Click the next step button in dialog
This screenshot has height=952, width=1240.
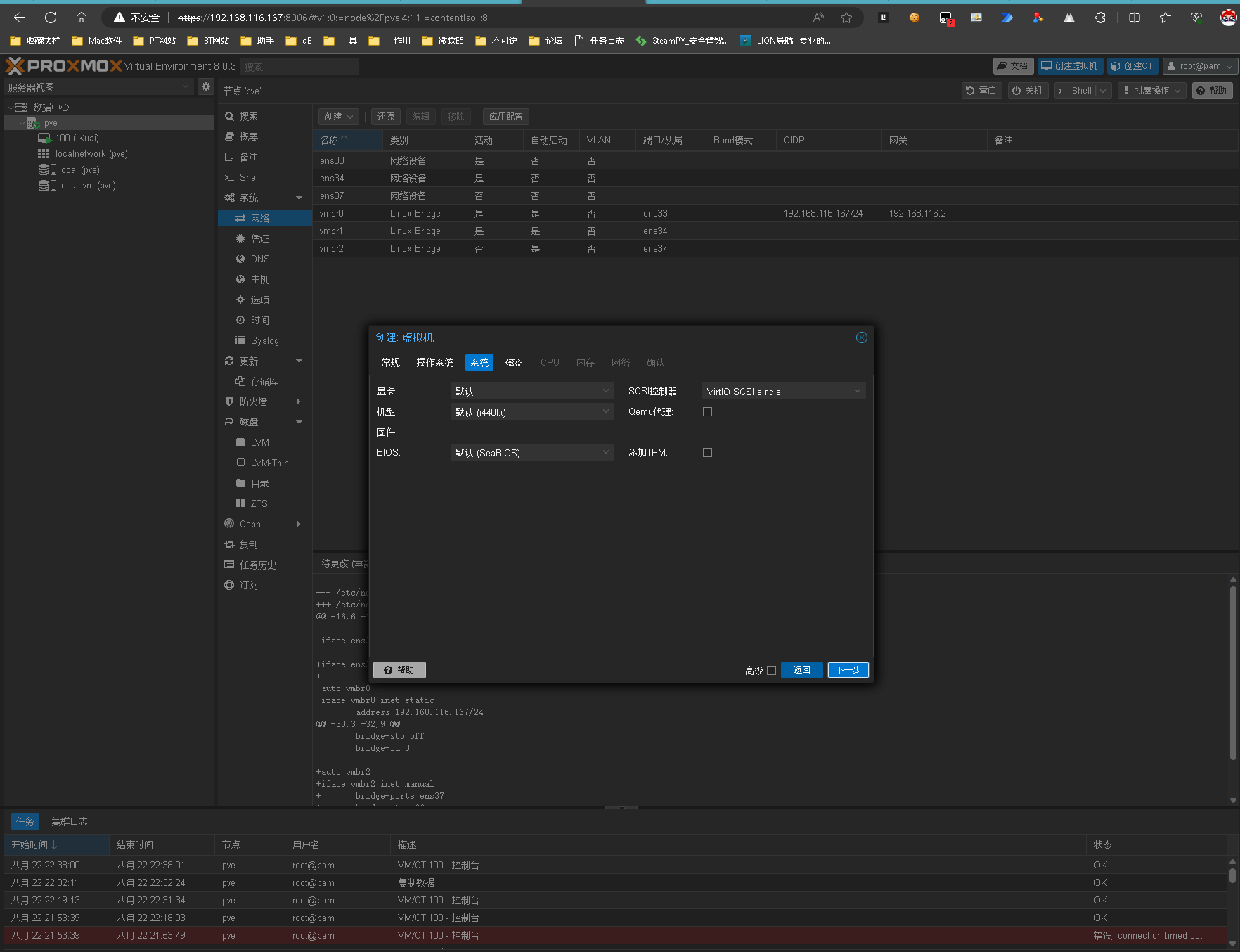pyautogui.click(x=848, y=670)
